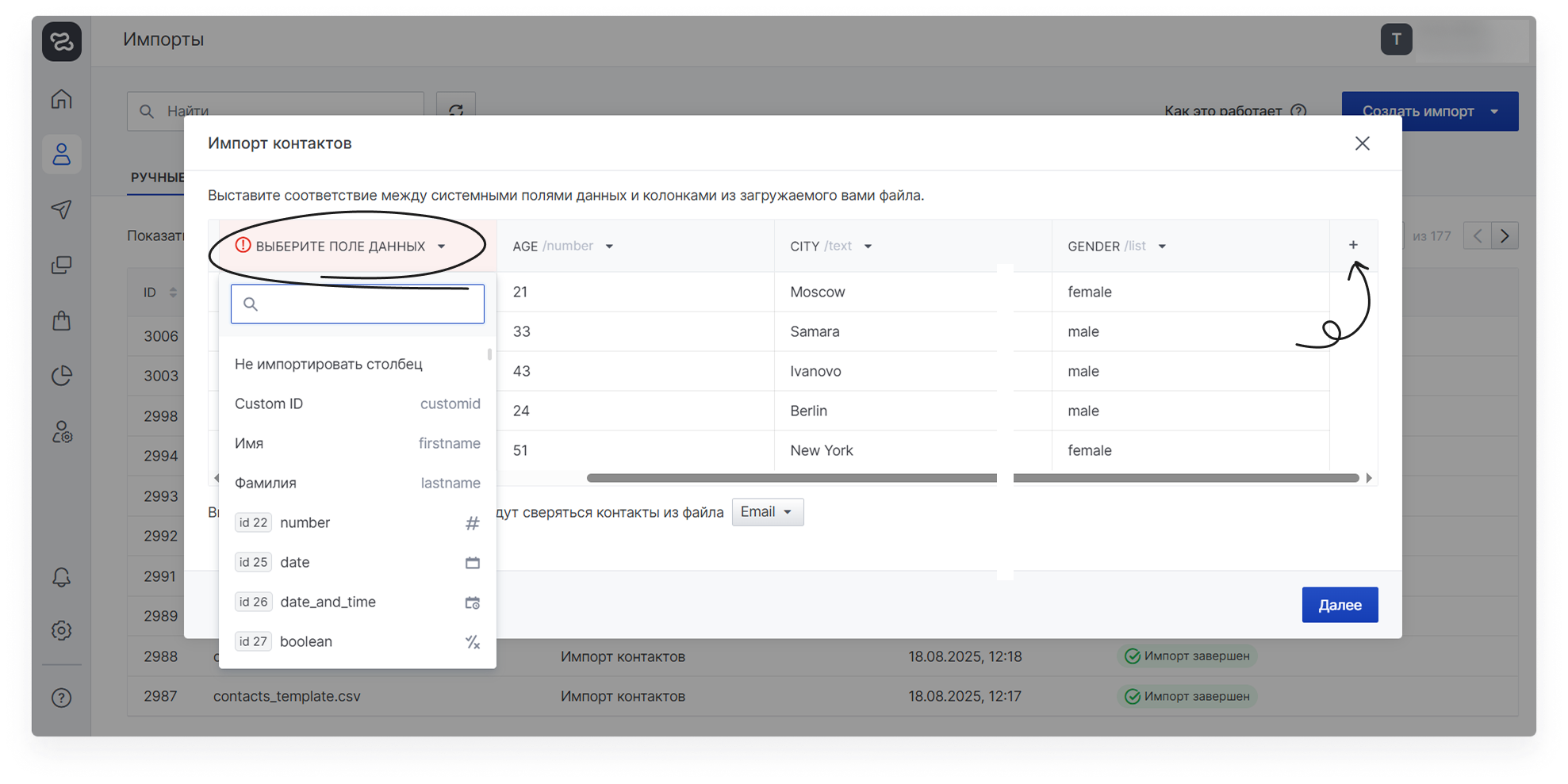
Task: Open the analytics pie chart icon
Action: coord(61,376)
